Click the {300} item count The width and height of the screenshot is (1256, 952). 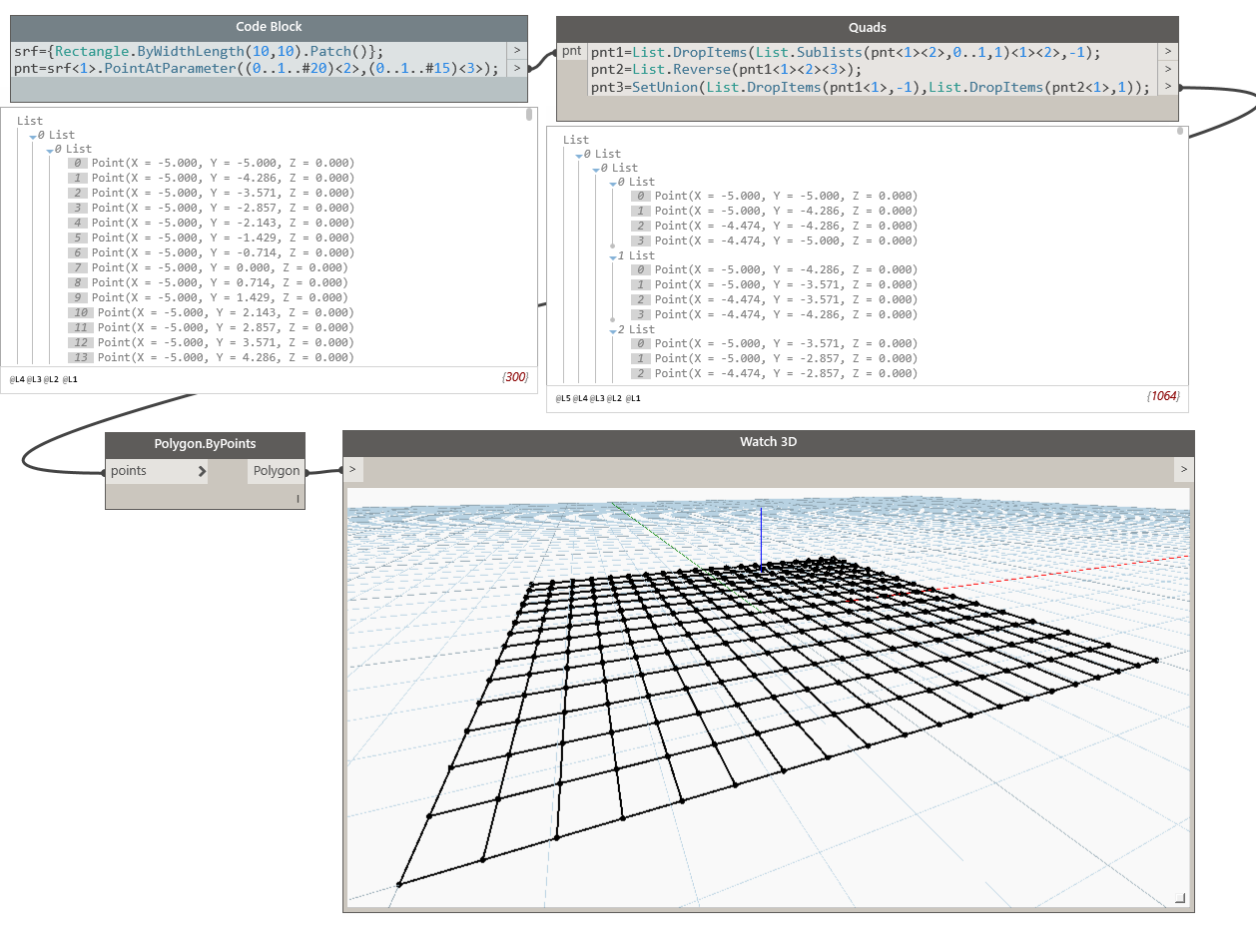pos(515,377)
